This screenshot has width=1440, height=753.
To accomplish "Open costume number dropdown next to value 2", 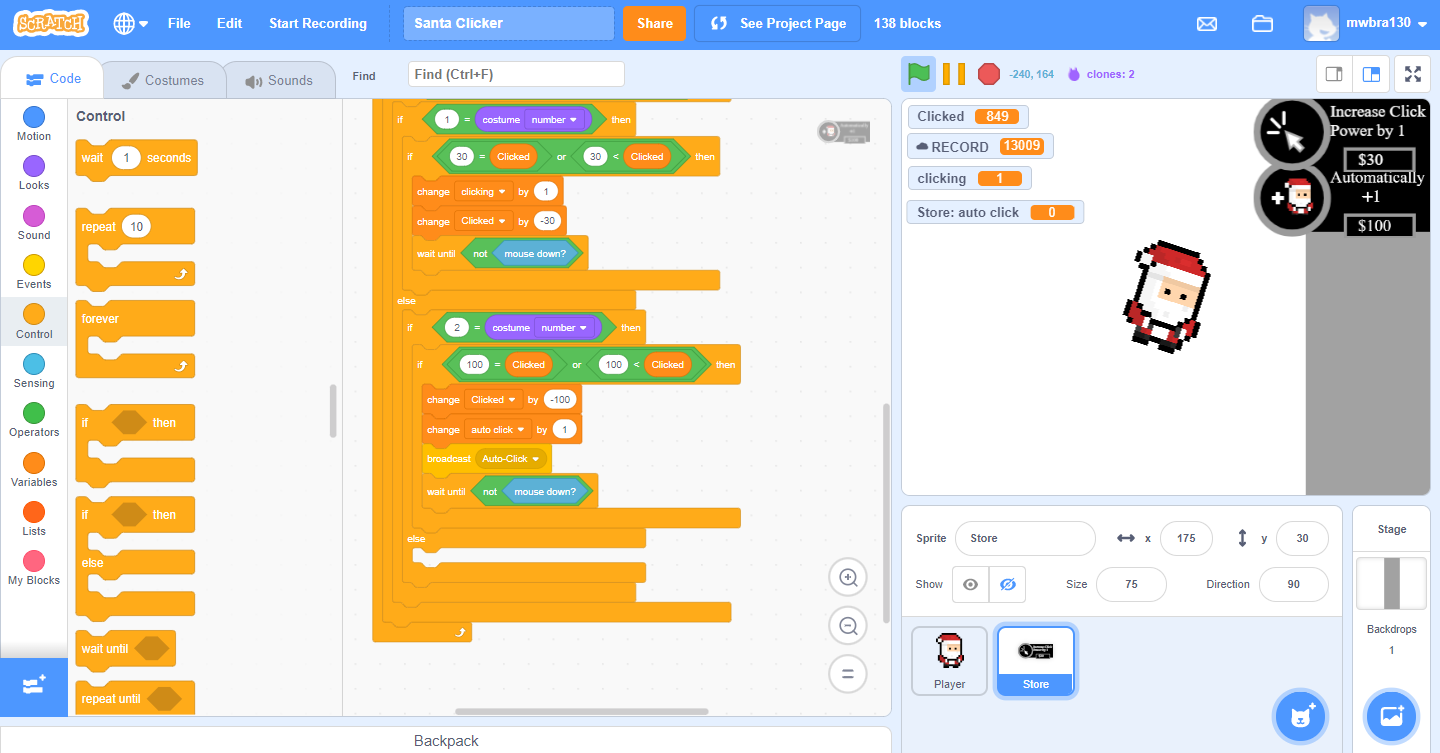I will coord(566,328).
